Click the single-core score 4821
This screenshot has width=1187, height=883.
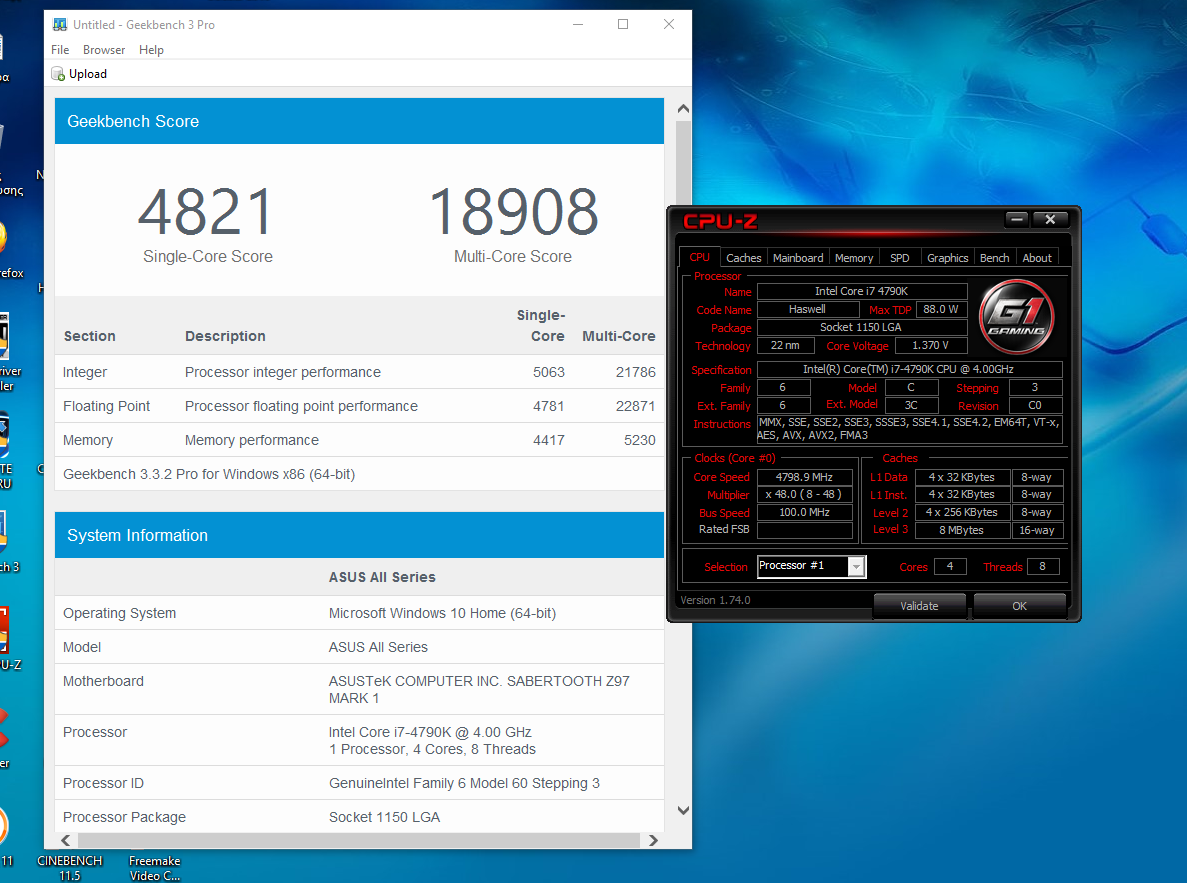pos(205,213)
